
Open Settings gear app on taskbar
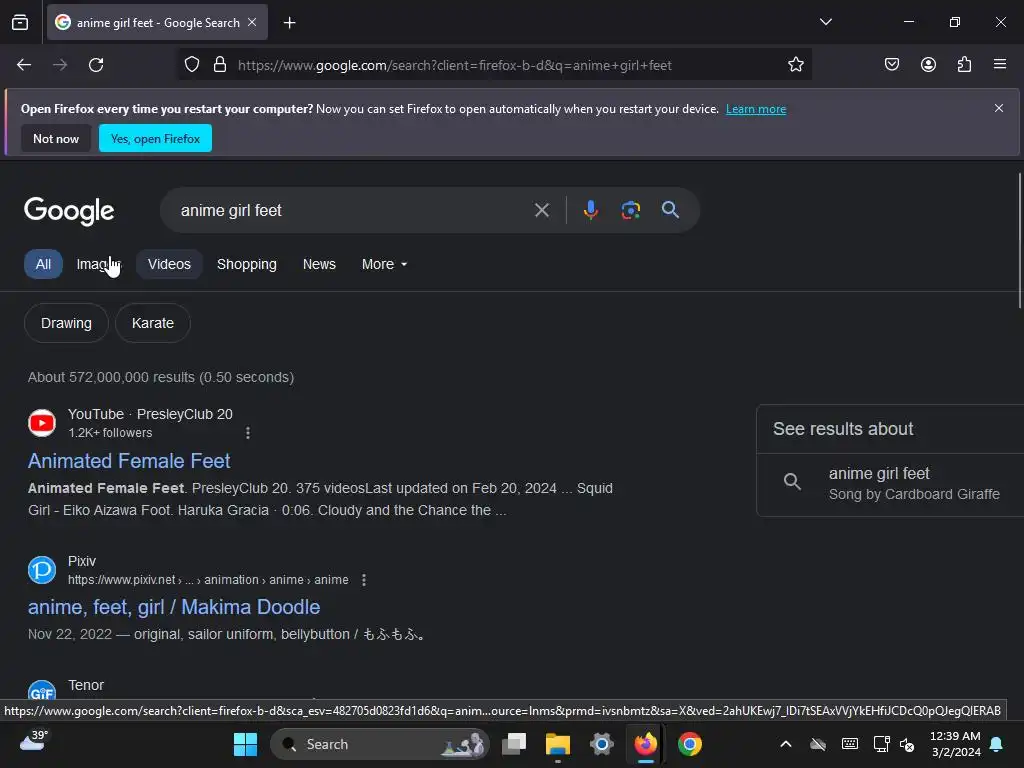coord(601,744)
